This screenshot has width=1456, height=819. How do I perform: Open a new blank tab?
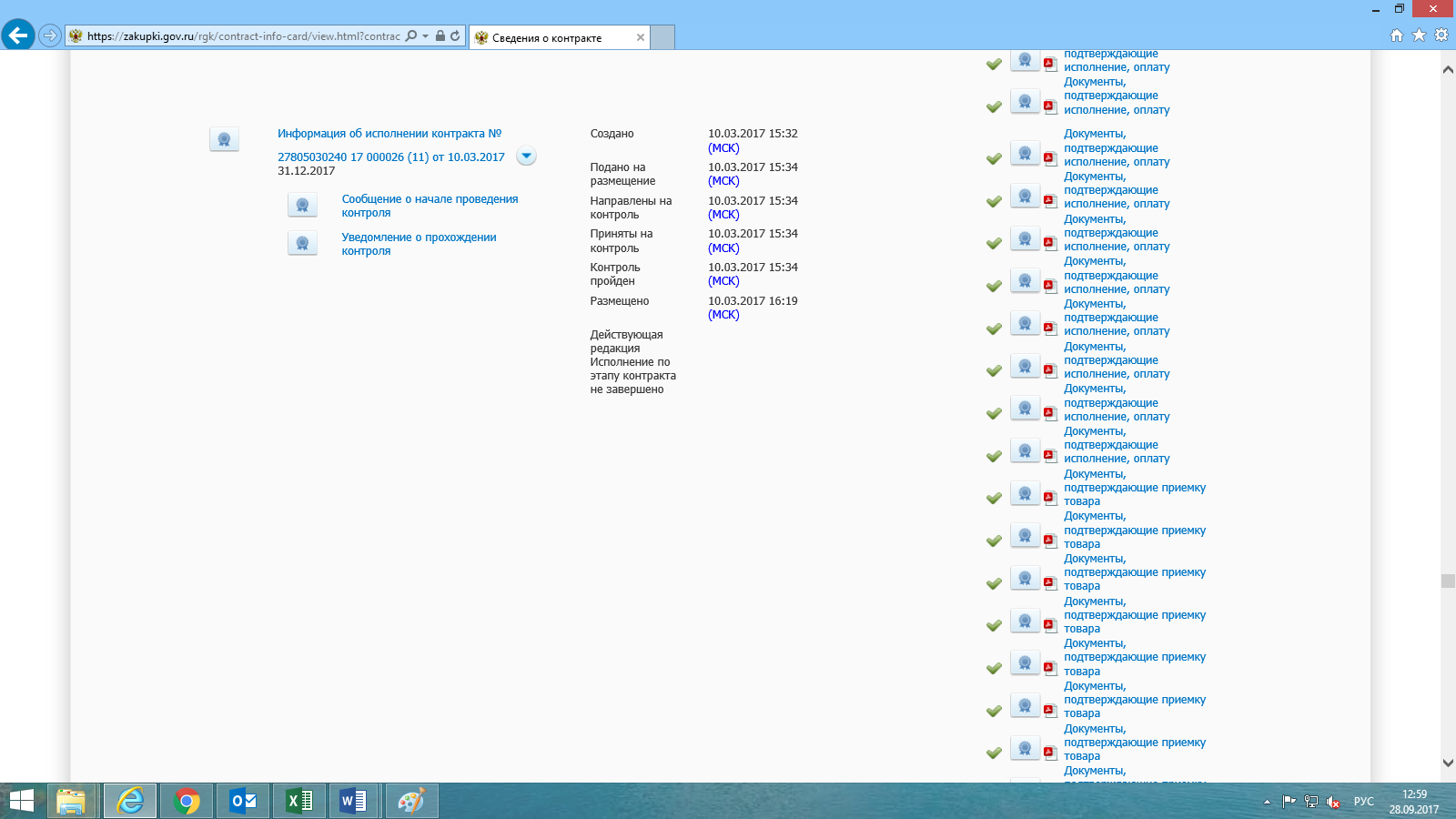pos(662,37)
